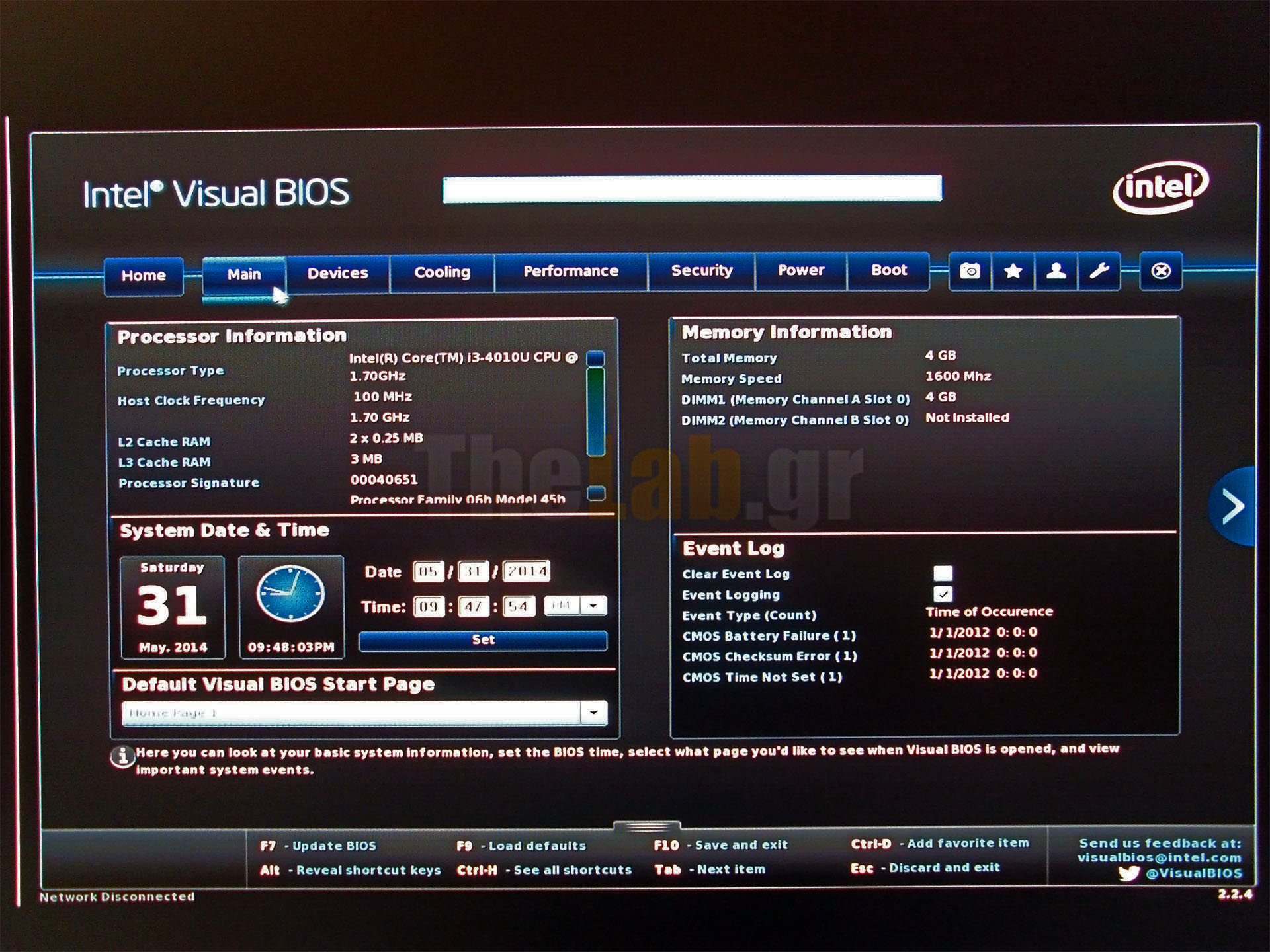Viewport: 1270px width, 952px height.
Task: Click the search field at top
Action: [692, 189]
